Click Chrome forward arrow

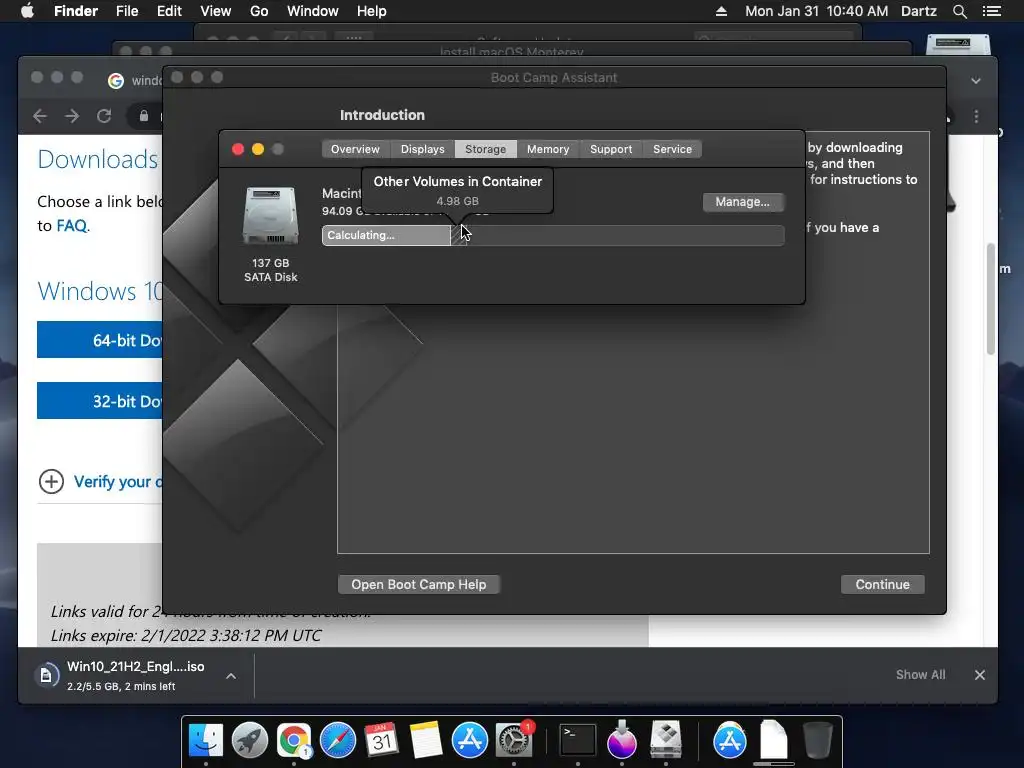[x=72, y=116]
